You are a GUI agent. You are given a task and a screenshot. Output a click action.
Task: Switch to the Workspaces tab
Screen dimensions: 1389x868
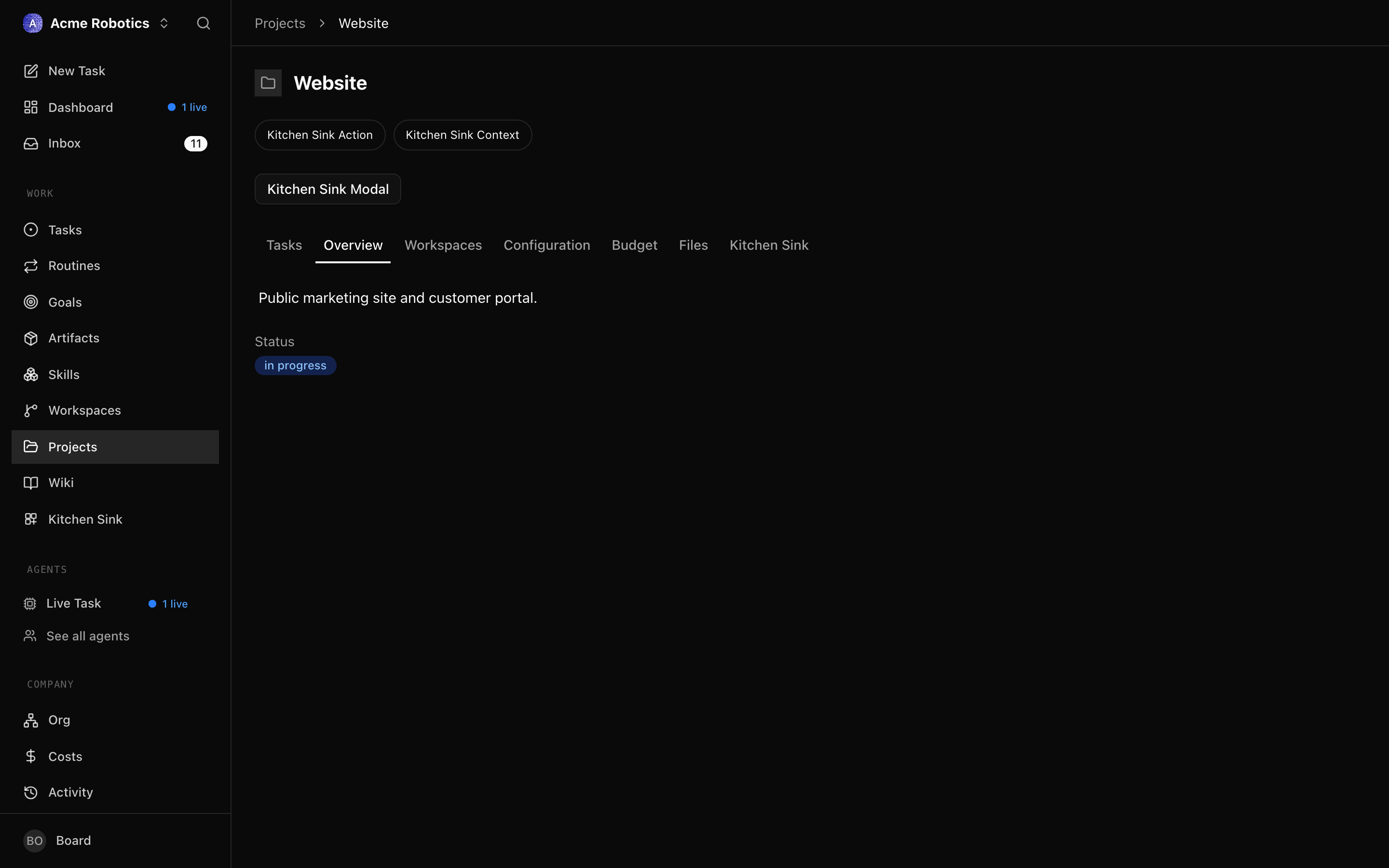(443, 245)
